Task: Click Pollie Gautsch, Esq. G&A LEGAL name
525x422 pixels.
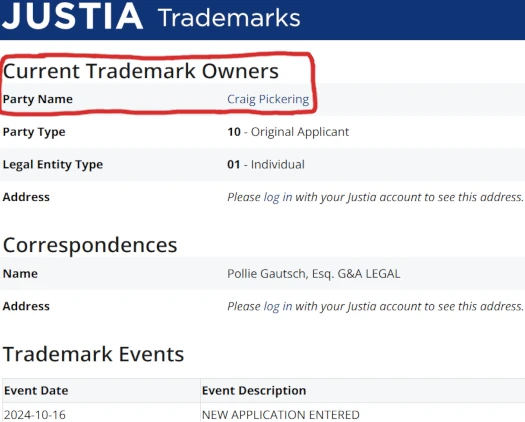Action: tap(313, 274)
